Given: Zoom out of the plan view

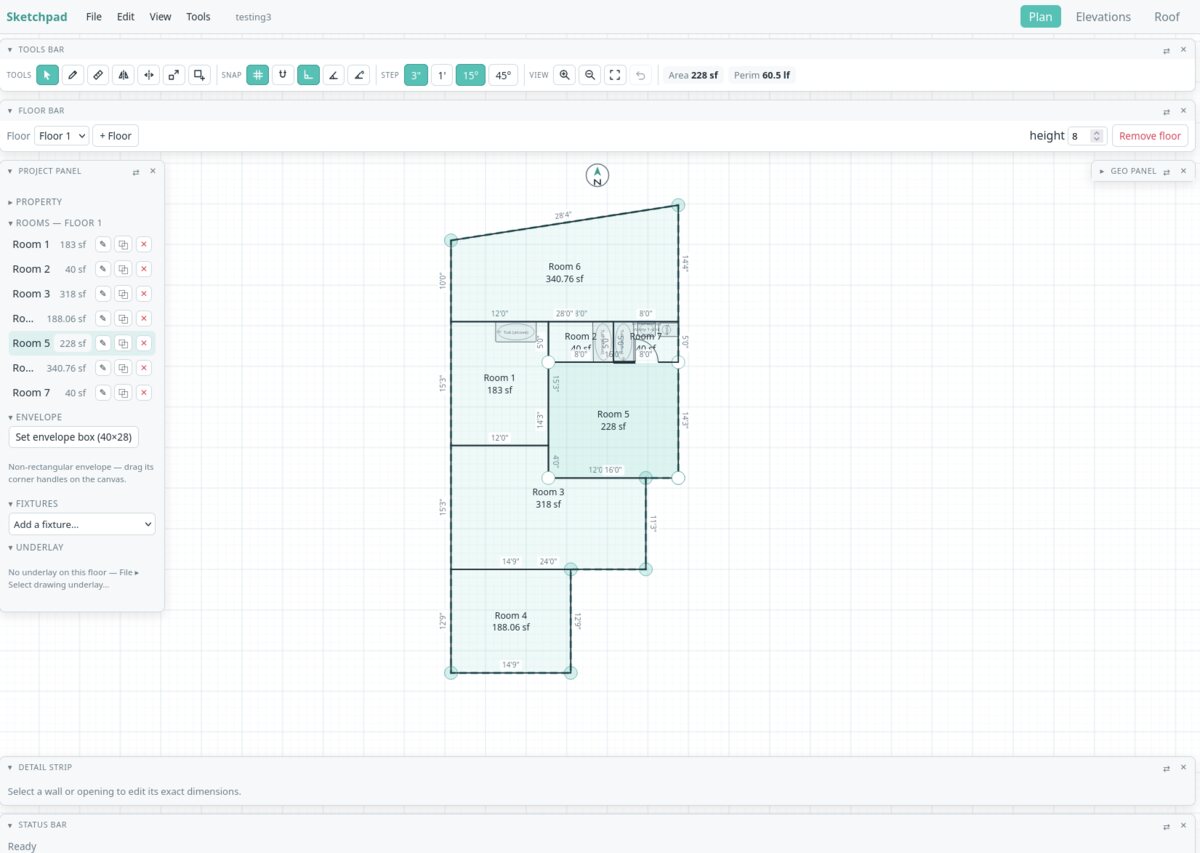Looking at the screenshot, I should (590, 75).
